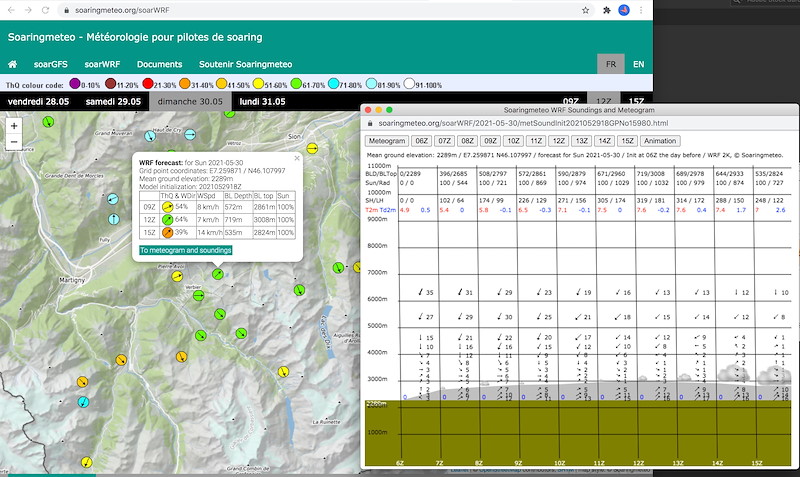Screen dimensions: 800x477
Task: Select the green marker beside Verbier label
Action: coord(198,295)
